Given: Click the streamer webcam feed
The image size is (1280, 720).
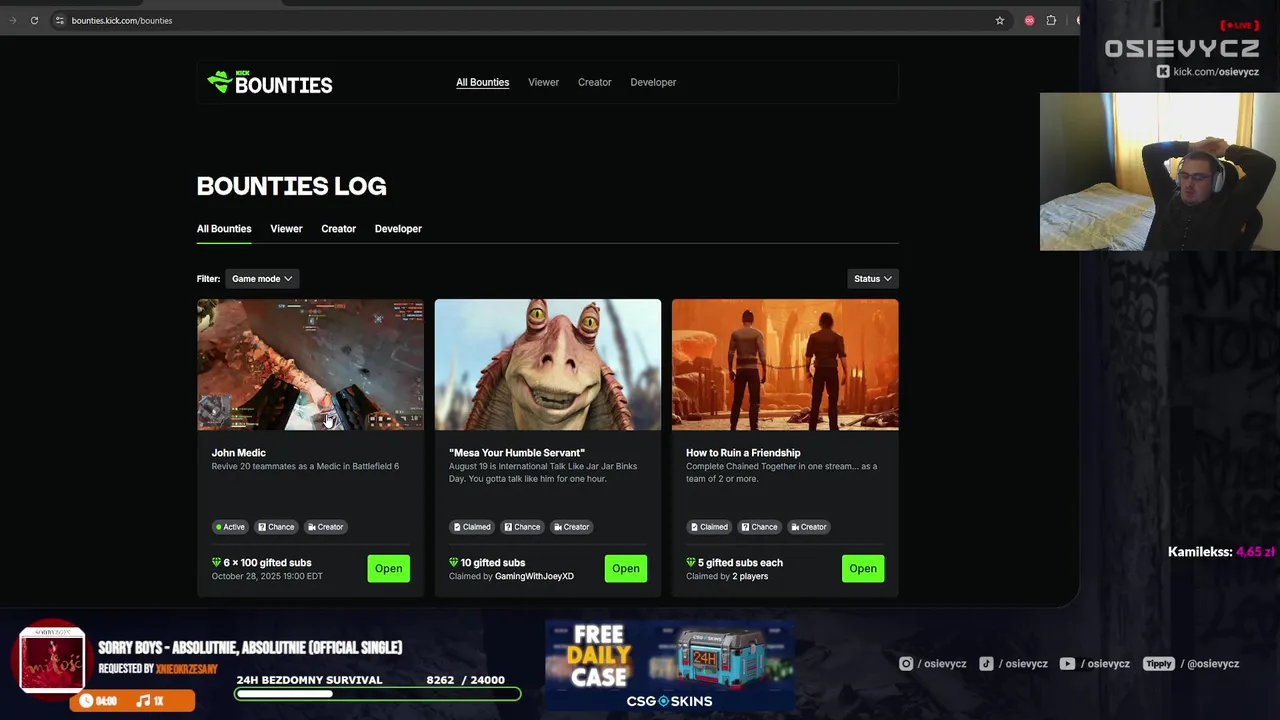Looking at the screenshot, I should tap(1160, 172).
